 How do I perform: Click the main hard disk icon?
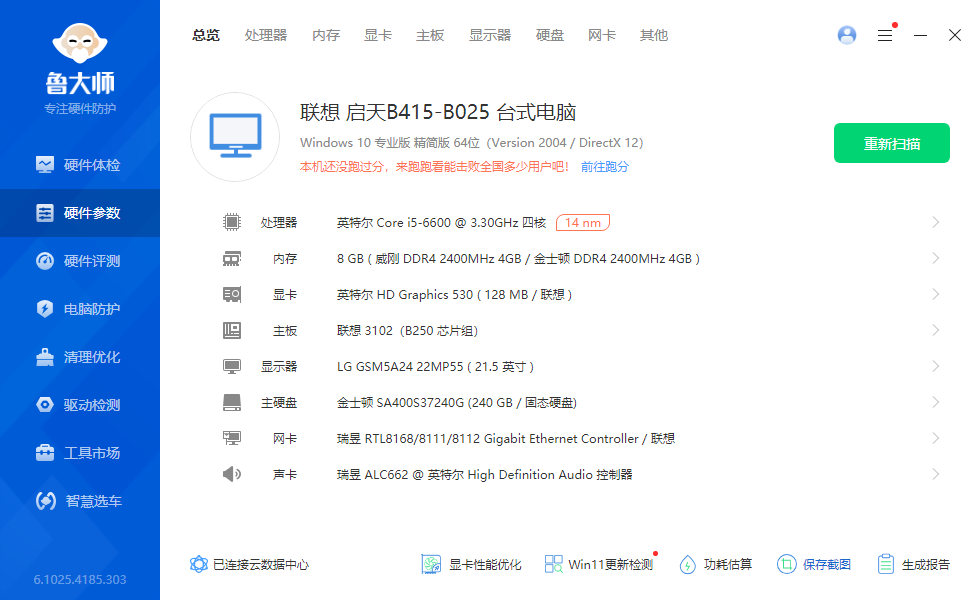(x=232, y=402)
